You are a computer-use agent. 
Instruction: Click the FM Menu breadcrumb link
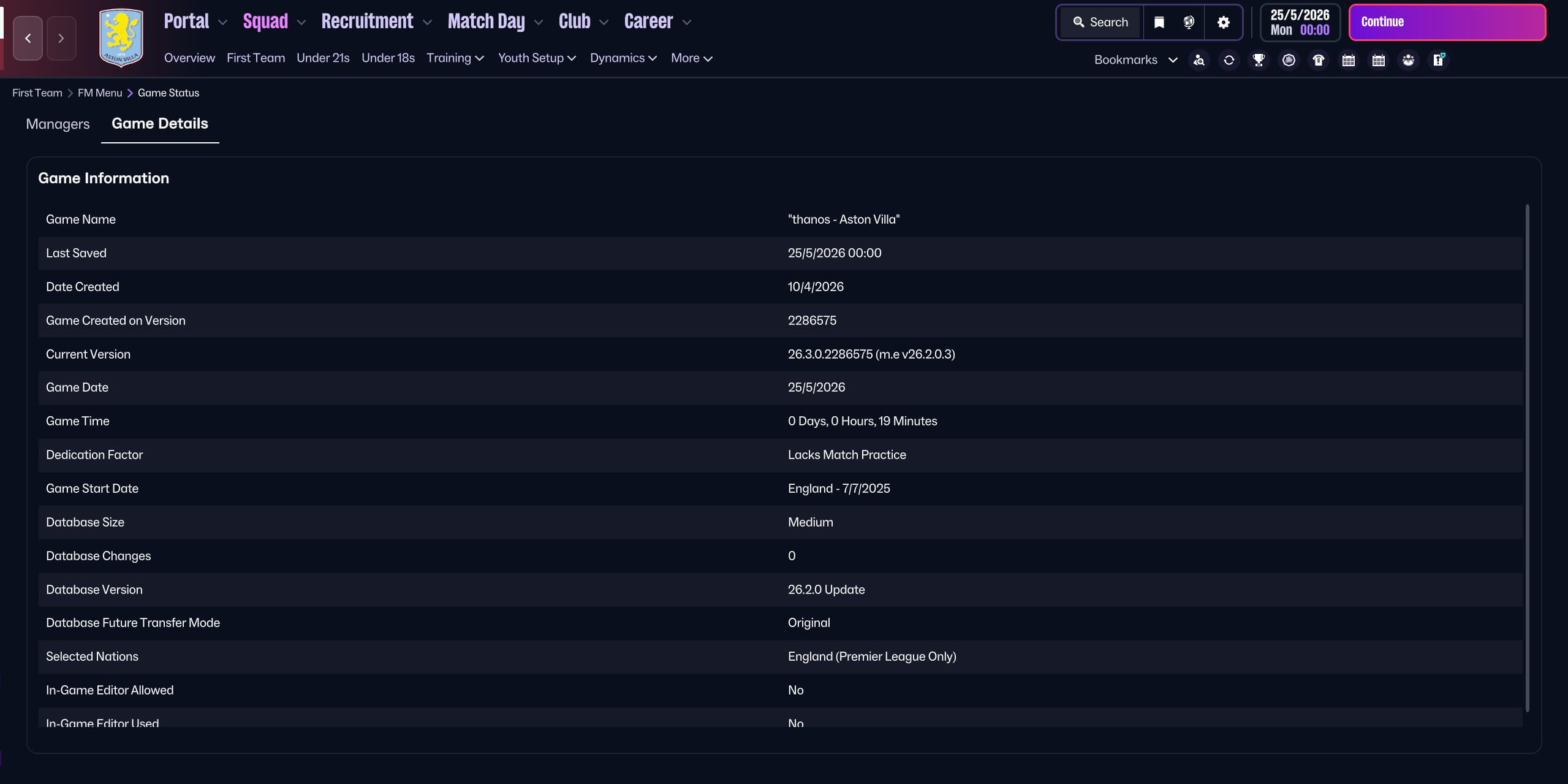coord(100,93)
